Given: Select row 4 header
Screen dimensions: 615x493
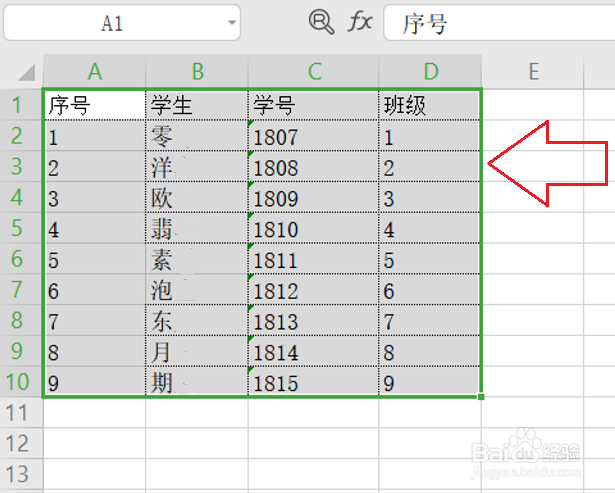Looking at the screenshot, I should tap(21, 197).
